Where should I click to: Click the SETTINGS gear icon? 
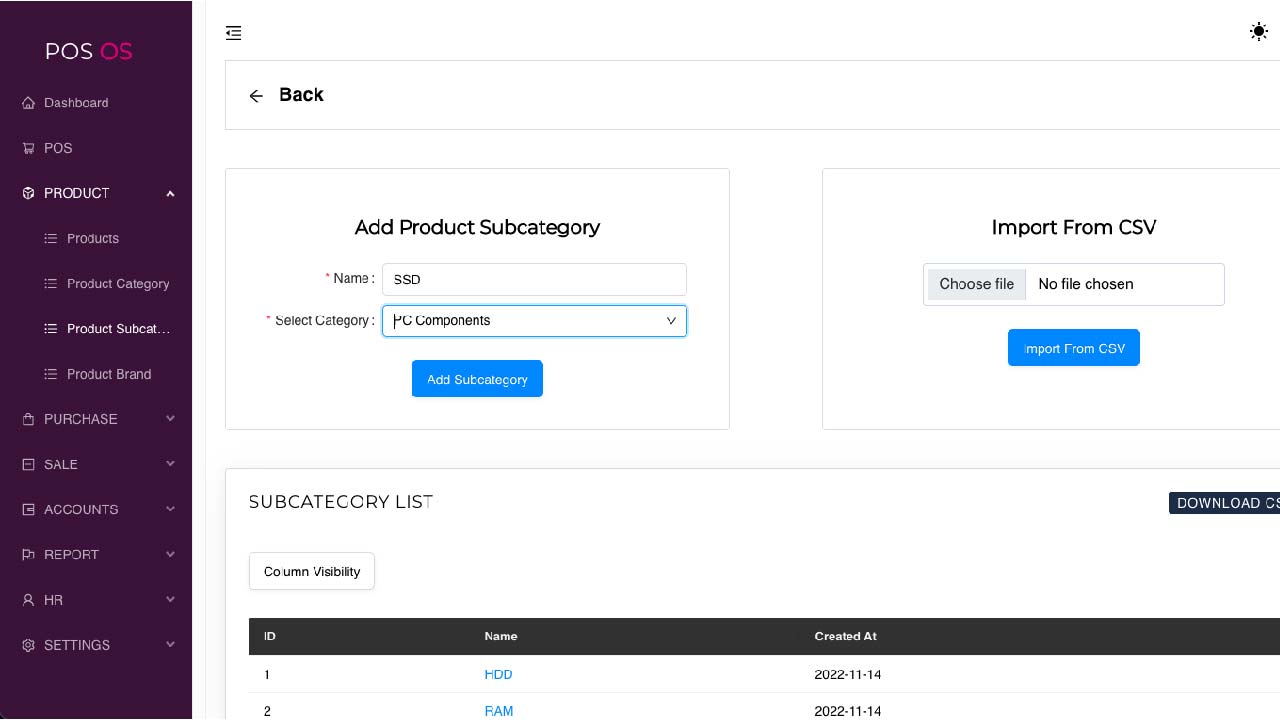point(28,645)
